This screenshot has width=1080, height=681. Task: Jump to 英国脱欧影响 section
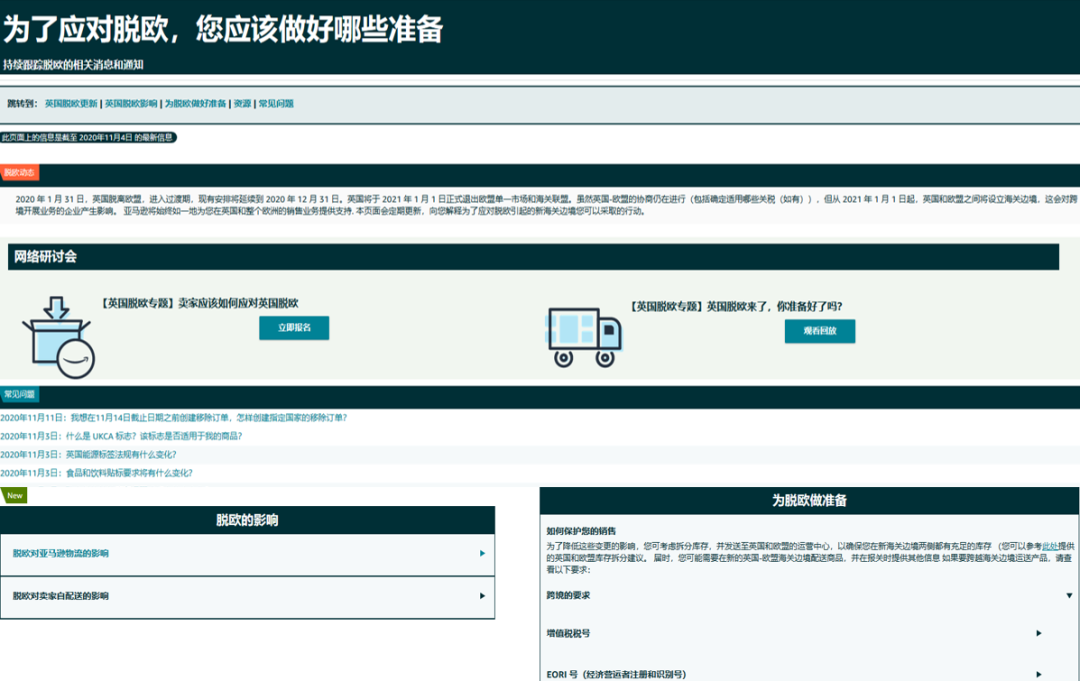131,103
